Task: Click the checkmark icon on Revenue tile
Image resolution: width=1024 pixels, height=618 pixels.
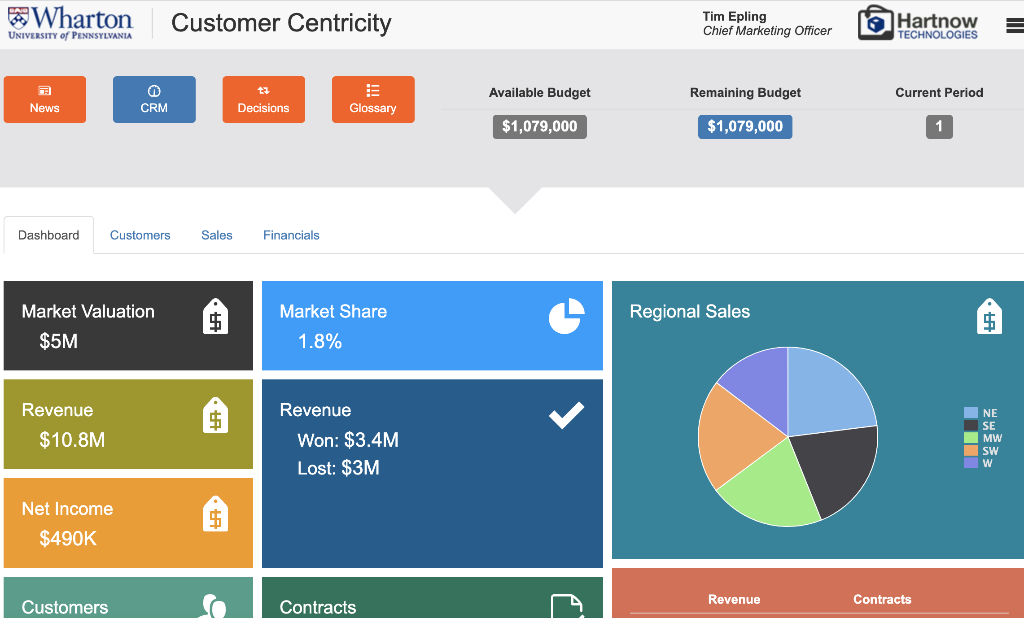Action: 565,414
